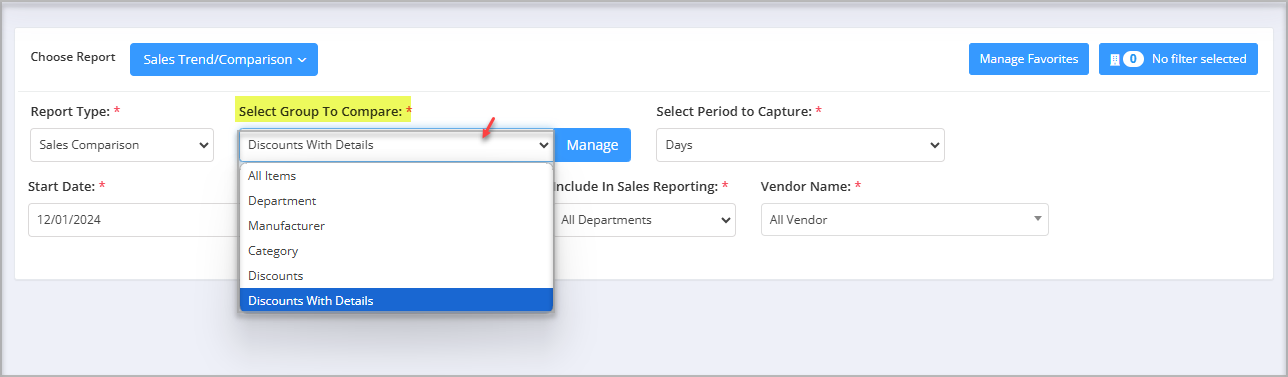Choose the Discounts list option
This screenshot has height=377, width=1288.
click(x=396, y=276)
